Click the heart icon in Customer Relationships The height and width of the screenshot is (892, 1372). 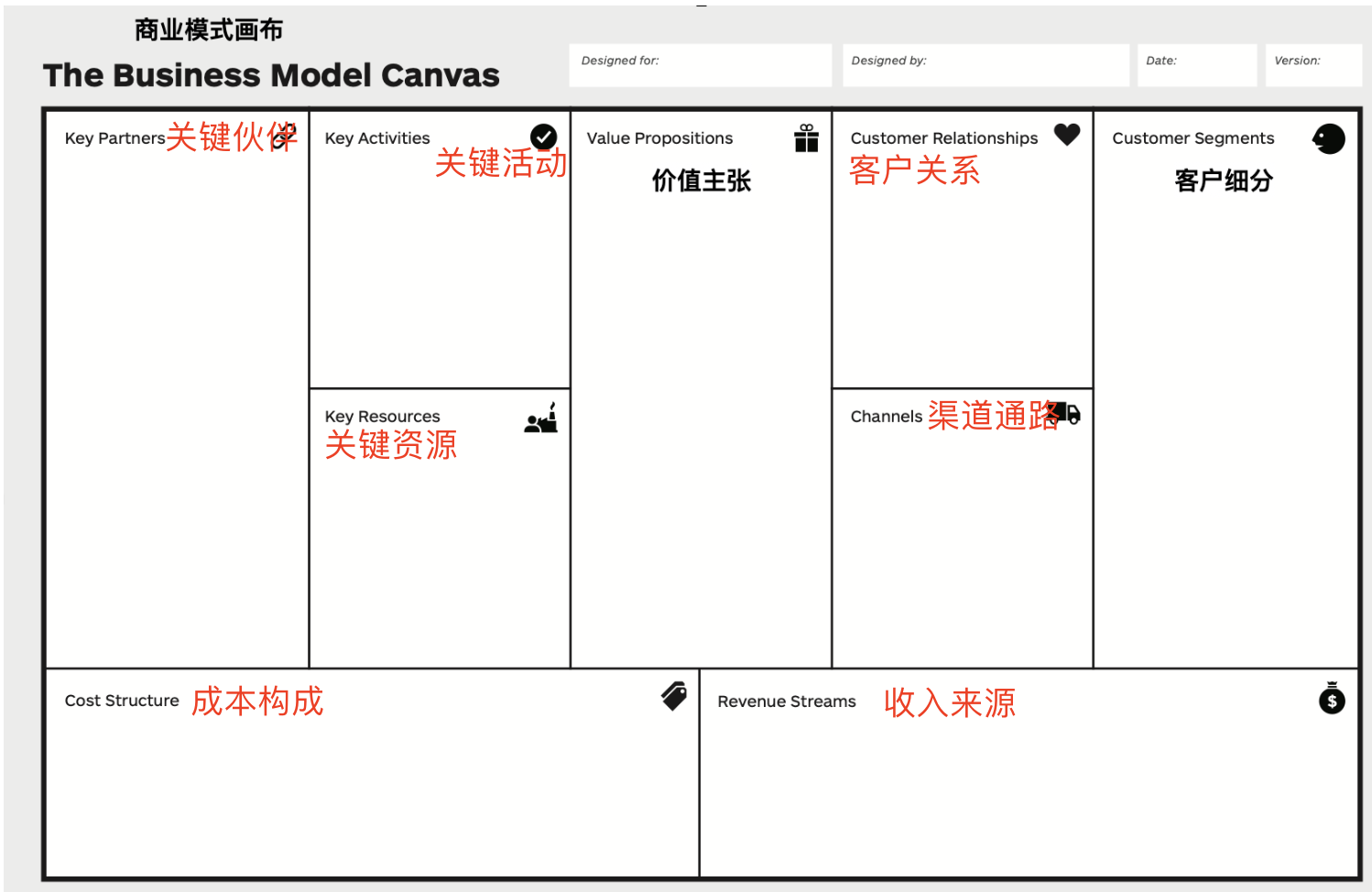coord(1067,135)
